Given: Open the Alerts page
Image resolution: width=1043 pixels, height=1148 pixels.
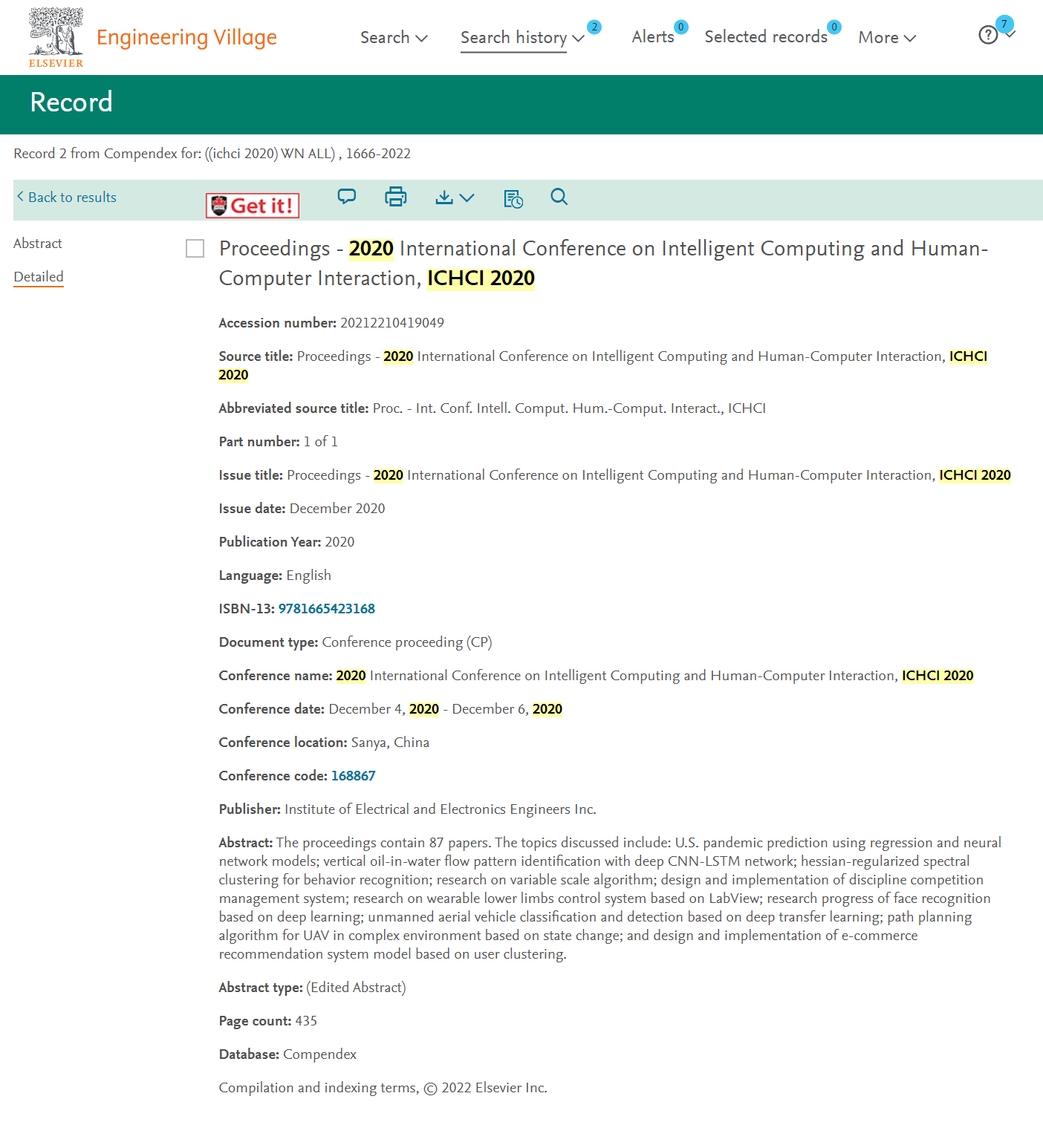Looking at the screenshot, I should point(653,36).
